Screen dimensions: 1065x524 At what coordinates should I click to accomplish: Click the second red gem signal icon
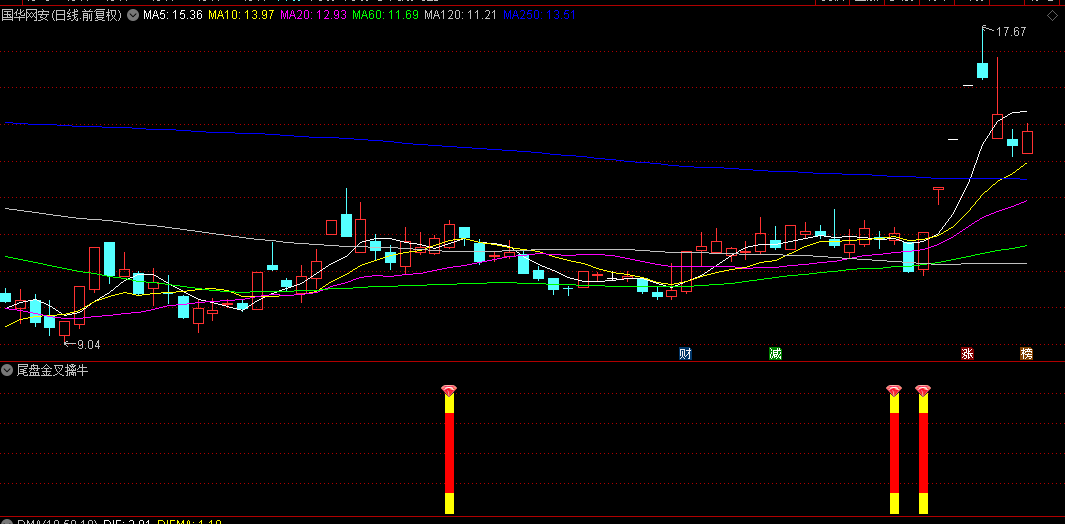click(894, 390)
